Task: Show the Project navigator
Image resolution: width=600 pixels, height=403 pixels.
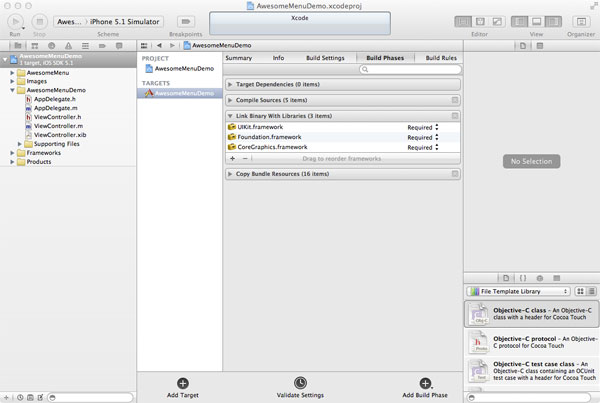Action: pos(18,46)
